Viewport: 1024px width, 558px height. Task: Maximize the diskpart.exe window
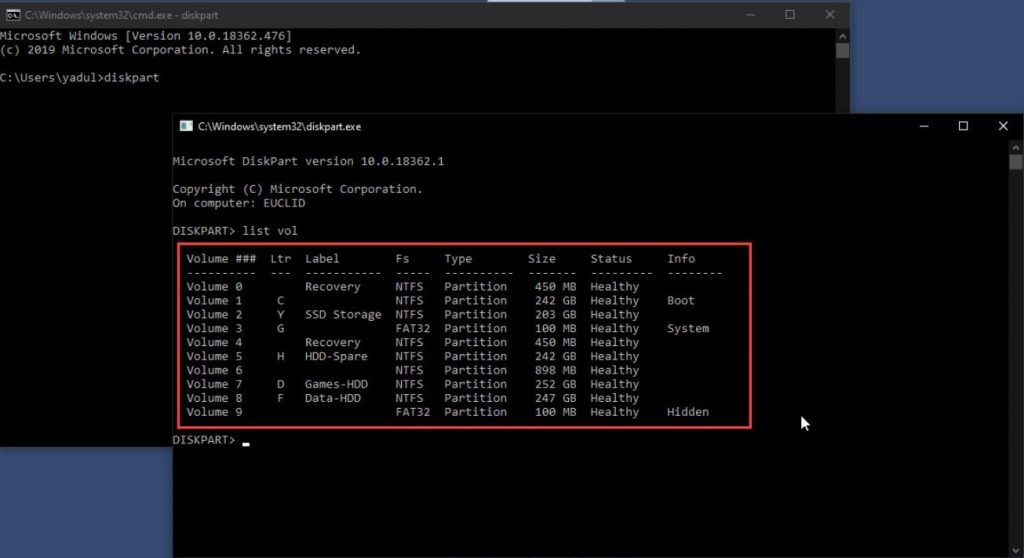coord(963,126)
